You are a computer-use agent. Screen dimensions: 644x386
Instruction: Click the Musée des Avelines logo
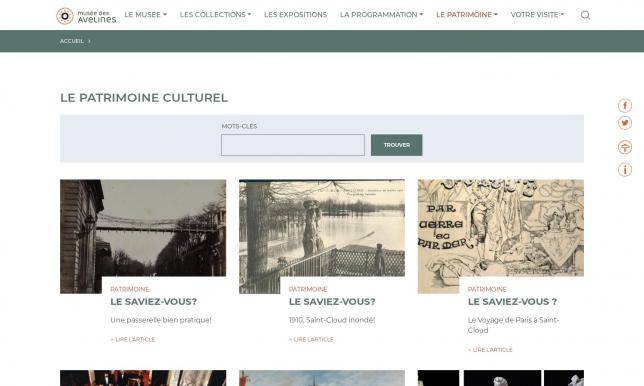[86, 16]
